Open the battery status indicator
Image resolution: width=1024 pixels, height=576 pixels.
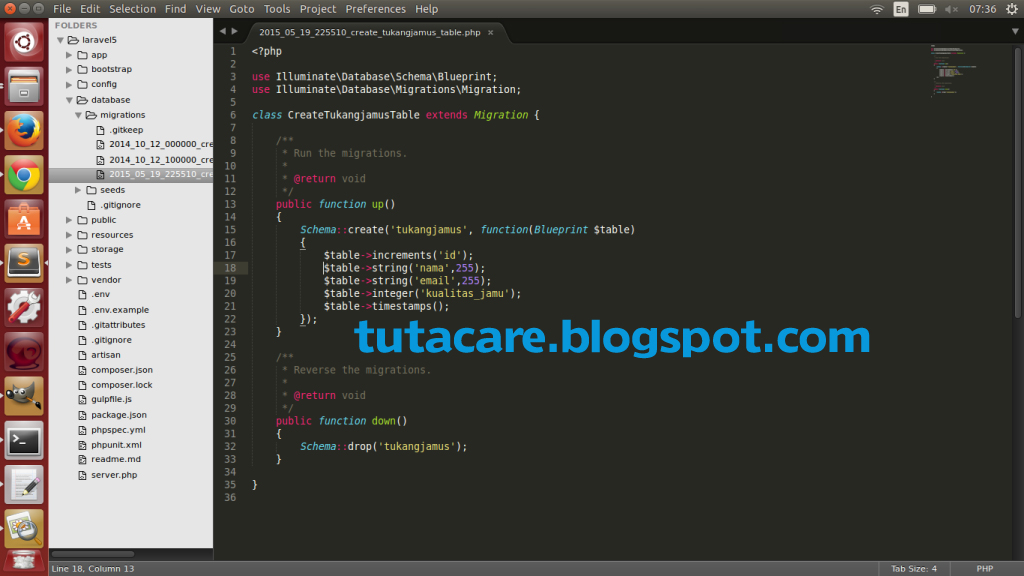(x=927, y=9)
